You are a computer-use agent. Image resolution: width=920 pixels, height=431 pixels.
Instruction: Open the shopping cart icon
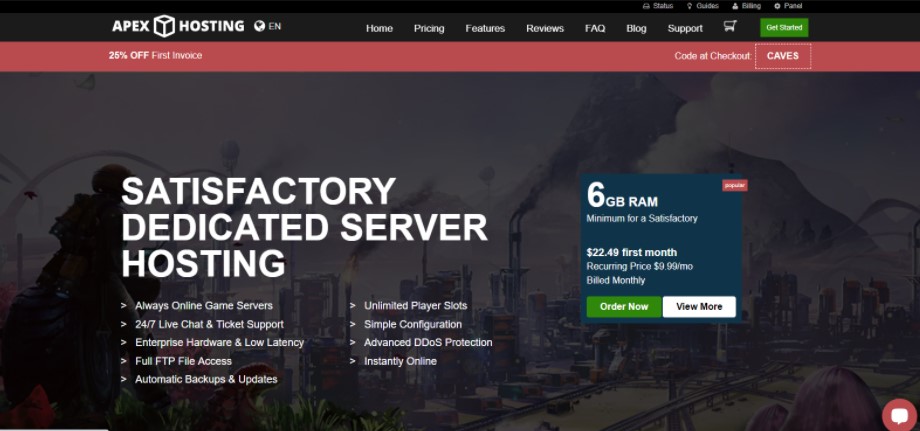(730, 26)
